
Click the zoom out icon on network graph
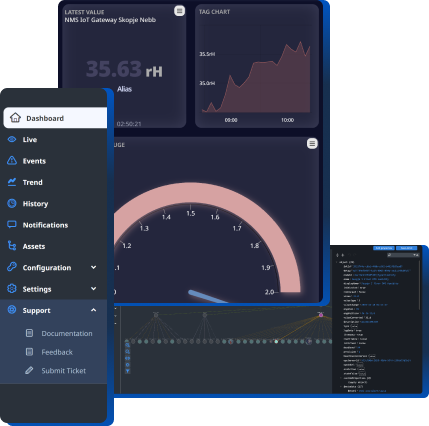127,352
